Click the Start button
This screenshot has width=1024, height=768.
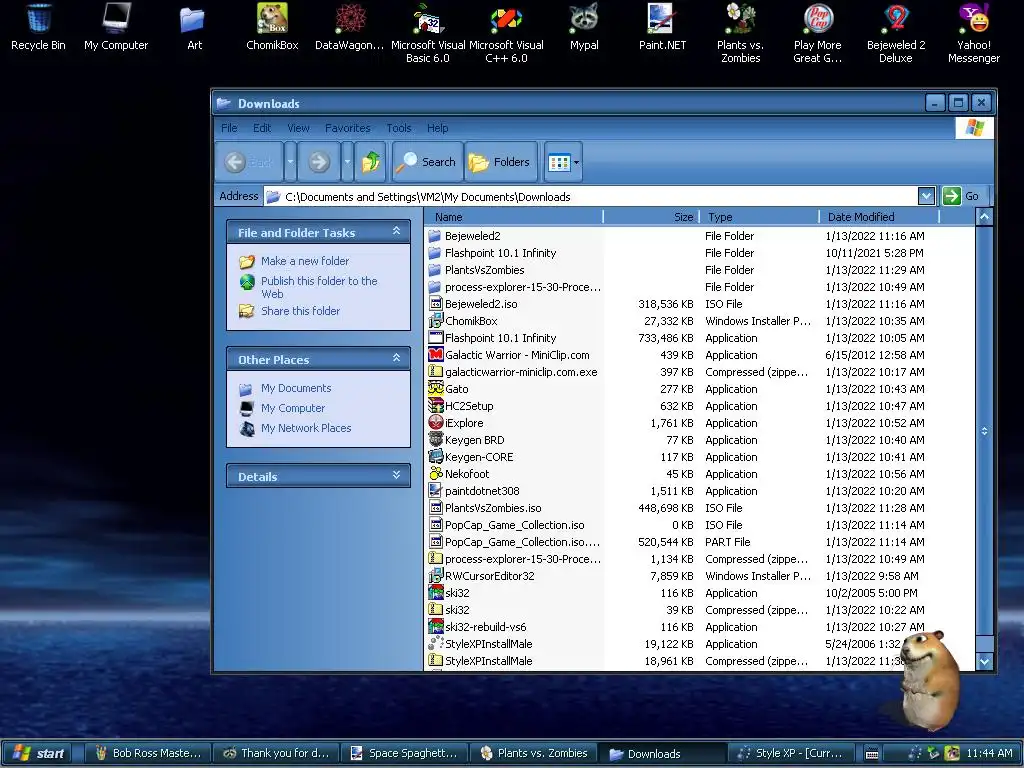pyautogui.click(x=39, y=753)
